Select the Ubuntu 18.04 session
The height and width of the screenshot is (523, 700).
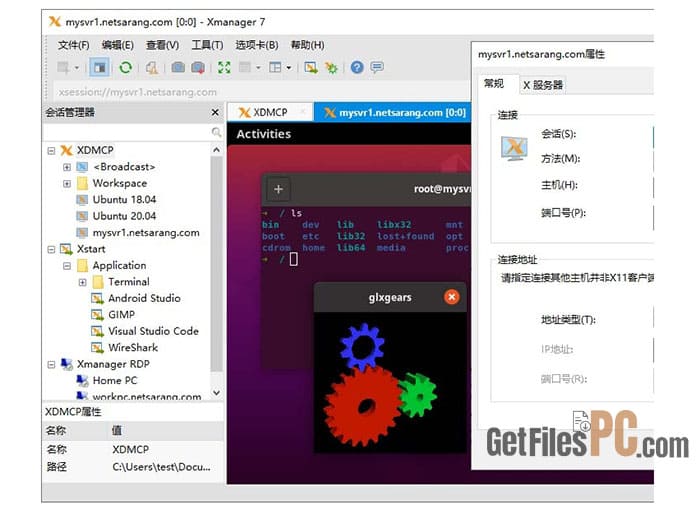(124, 199)
